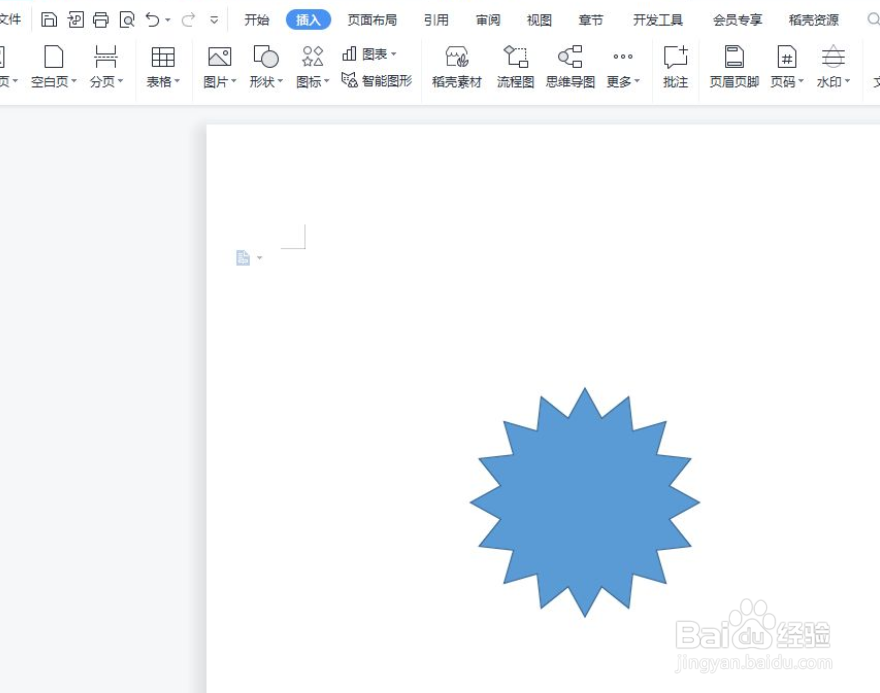Open the 稻壳资源 tab

click(814, 20)
